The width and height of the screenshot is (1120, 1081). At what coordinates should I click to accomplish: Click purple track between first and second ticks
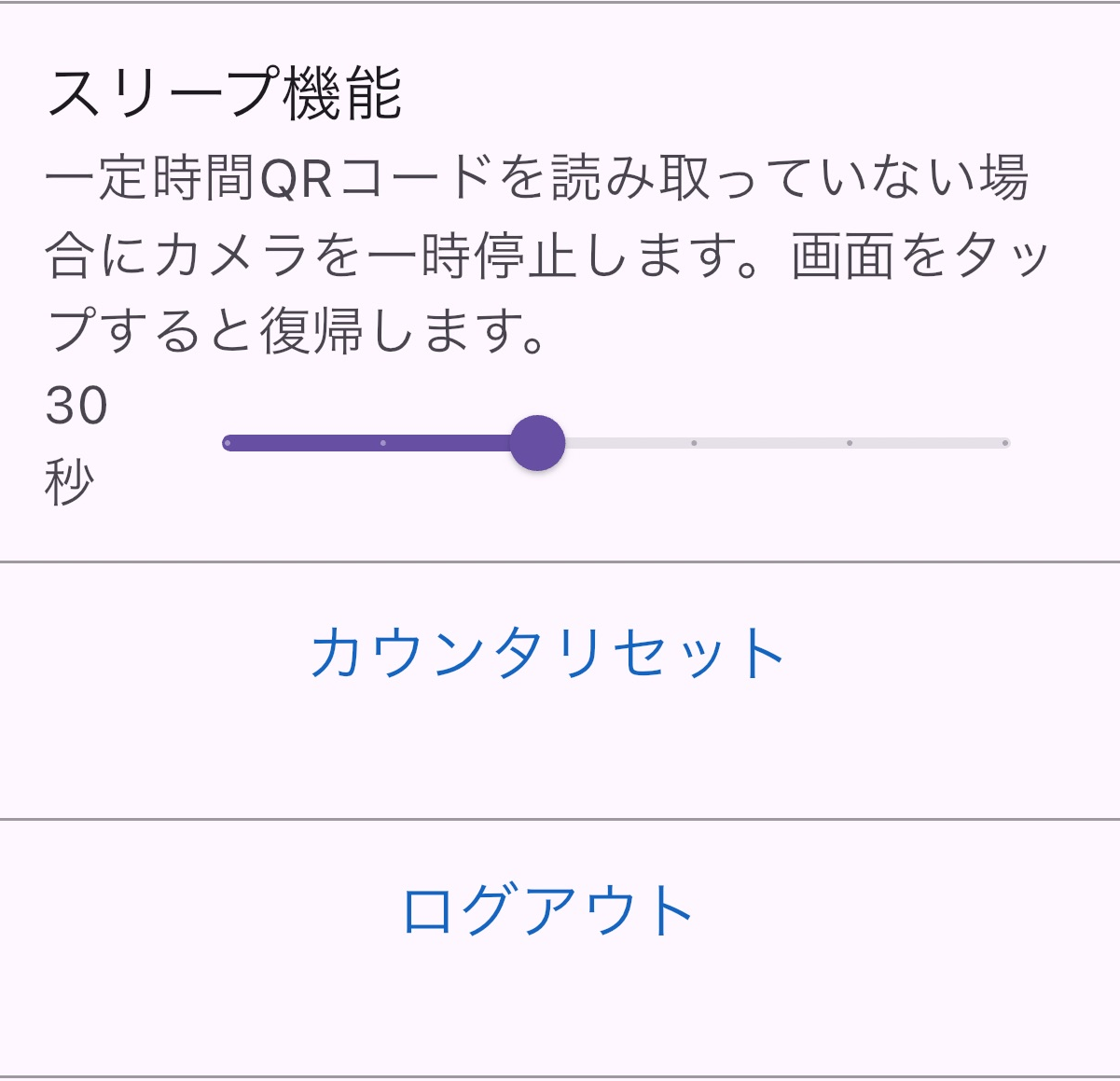[305, 443]
